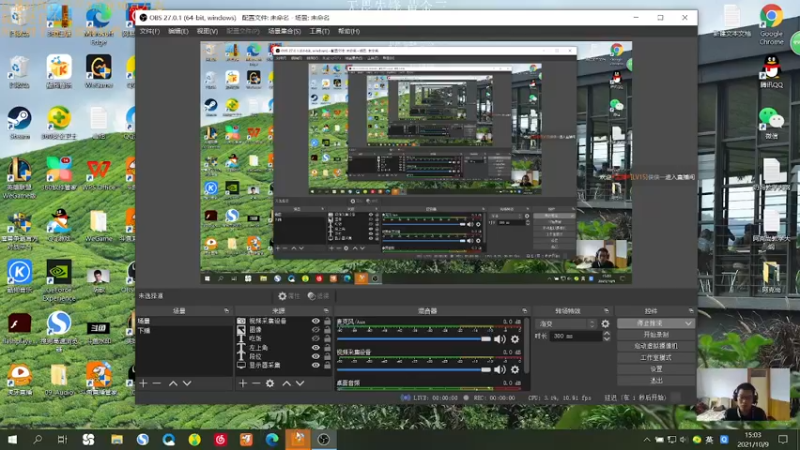Open the 渐变 transition type dropdown
Image resolution: width=800 pixels, height=450 pixels.
[566, 323]
